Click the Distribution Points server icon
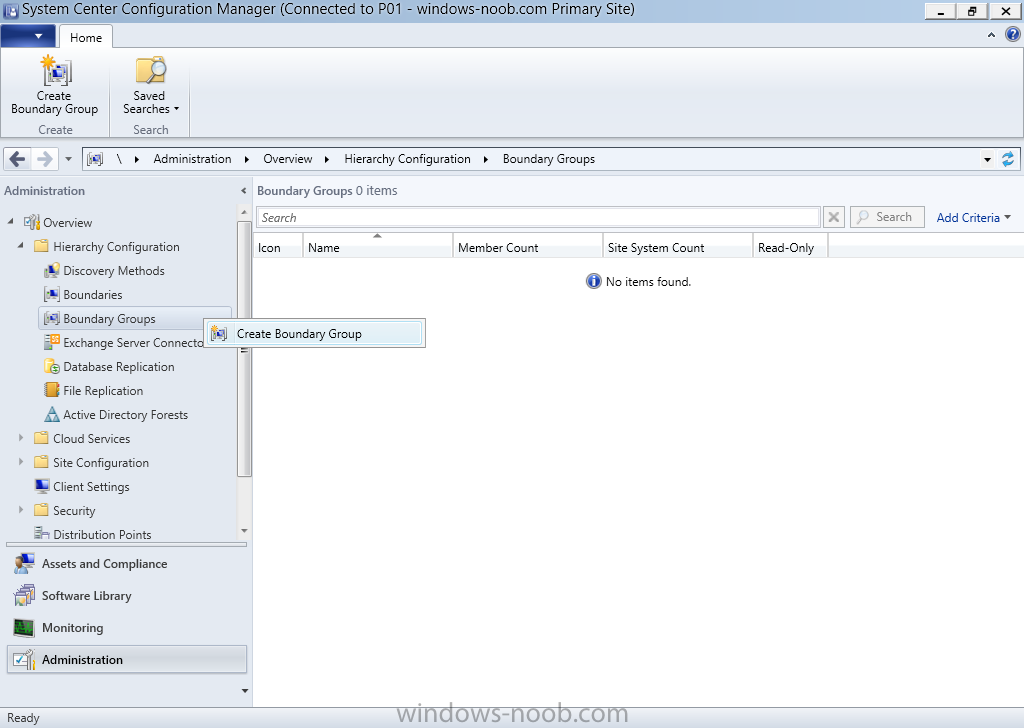 42,533
